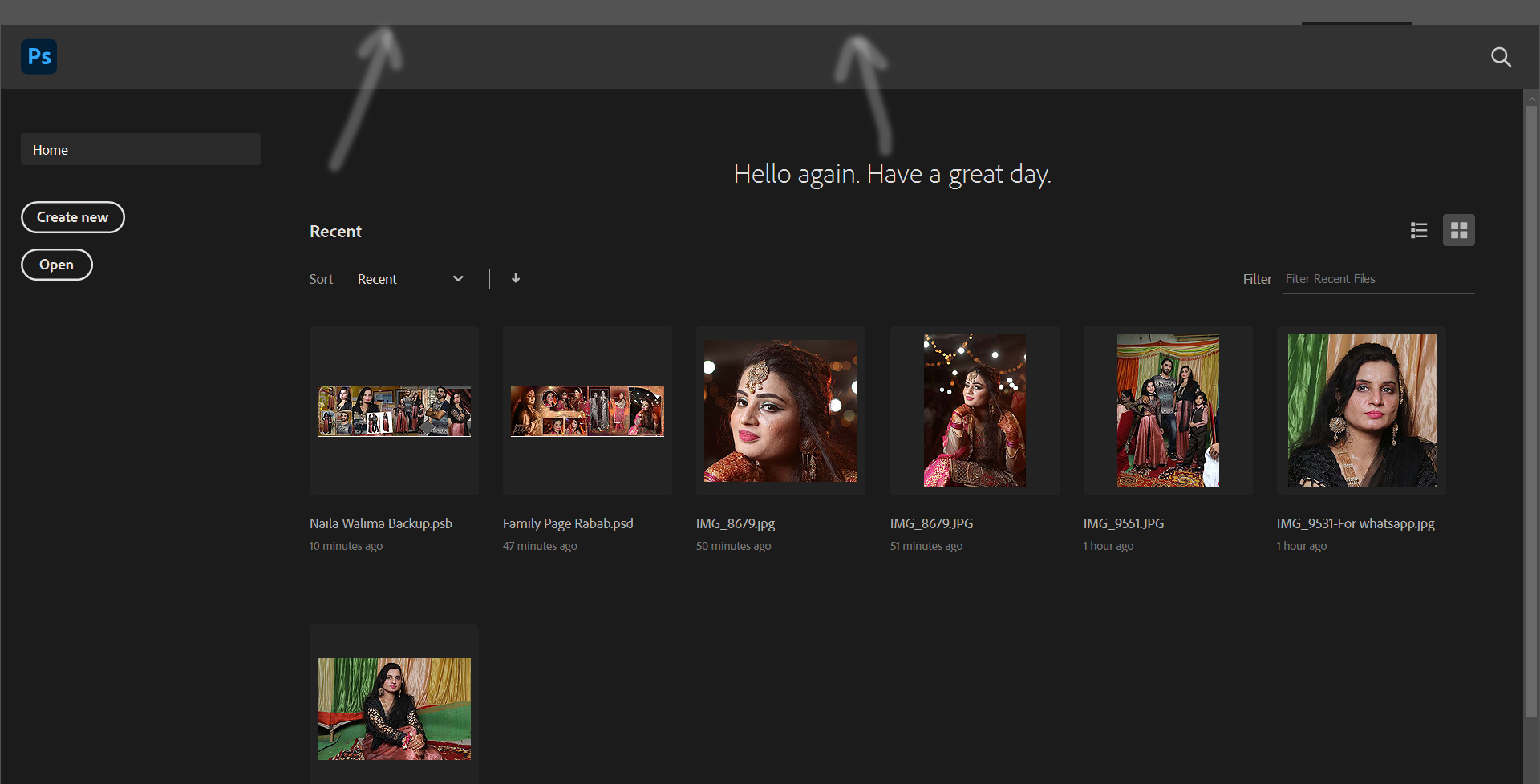1540x784 pixels.
Task: Click the Create new button
Action: (73, 217)
